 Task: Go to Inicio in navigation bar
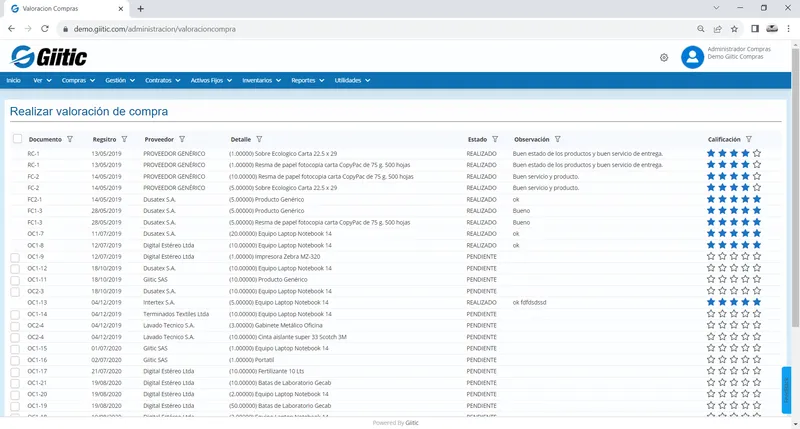tap(14, 81)
